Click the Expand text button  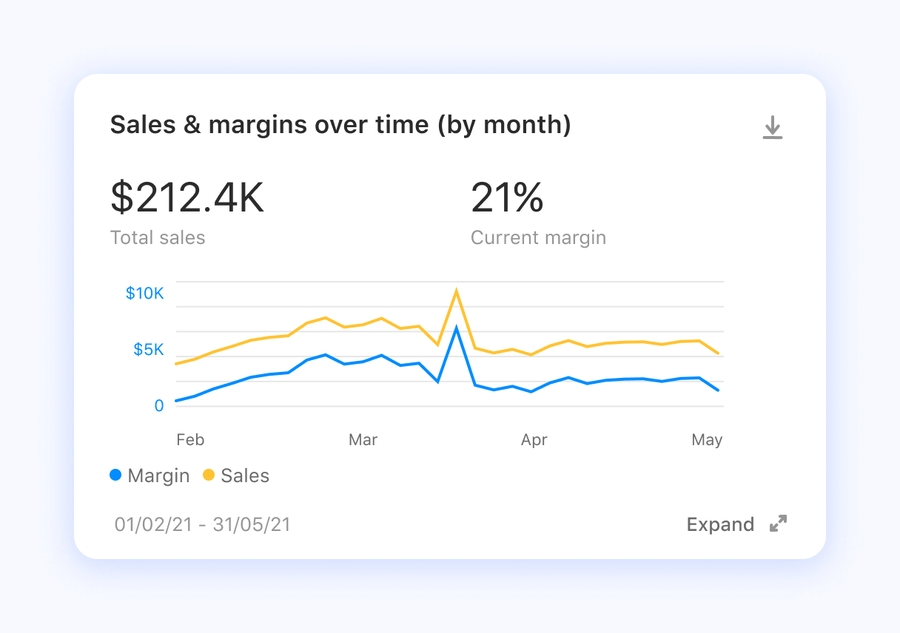pos(720,524)
